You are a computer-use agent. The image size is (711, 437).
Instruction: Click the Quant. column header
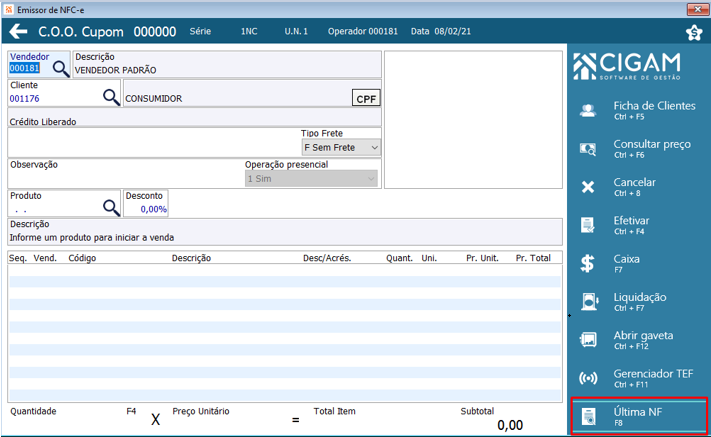[x=399, y=258]
